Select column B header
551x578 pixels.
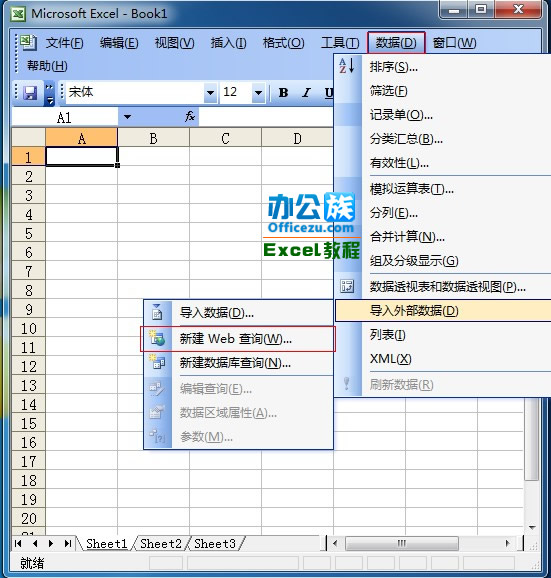point(153,138)
